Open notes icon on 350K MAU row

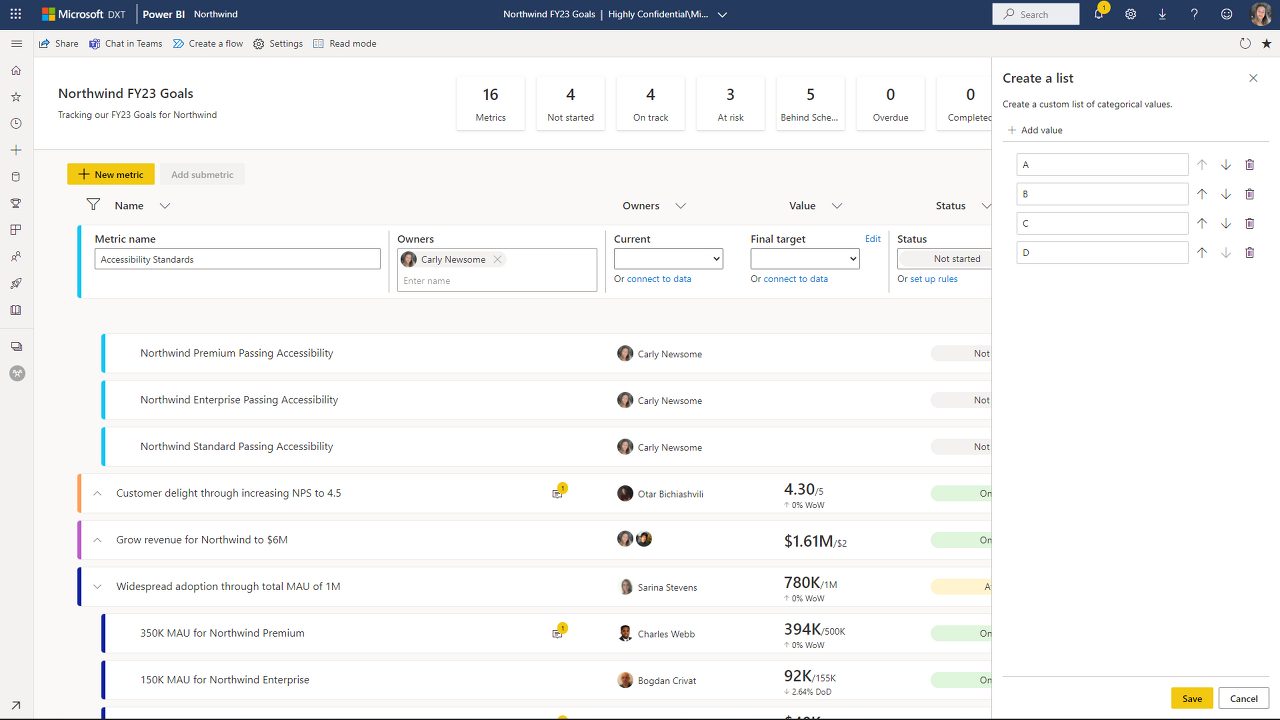(x=558, y=632)
